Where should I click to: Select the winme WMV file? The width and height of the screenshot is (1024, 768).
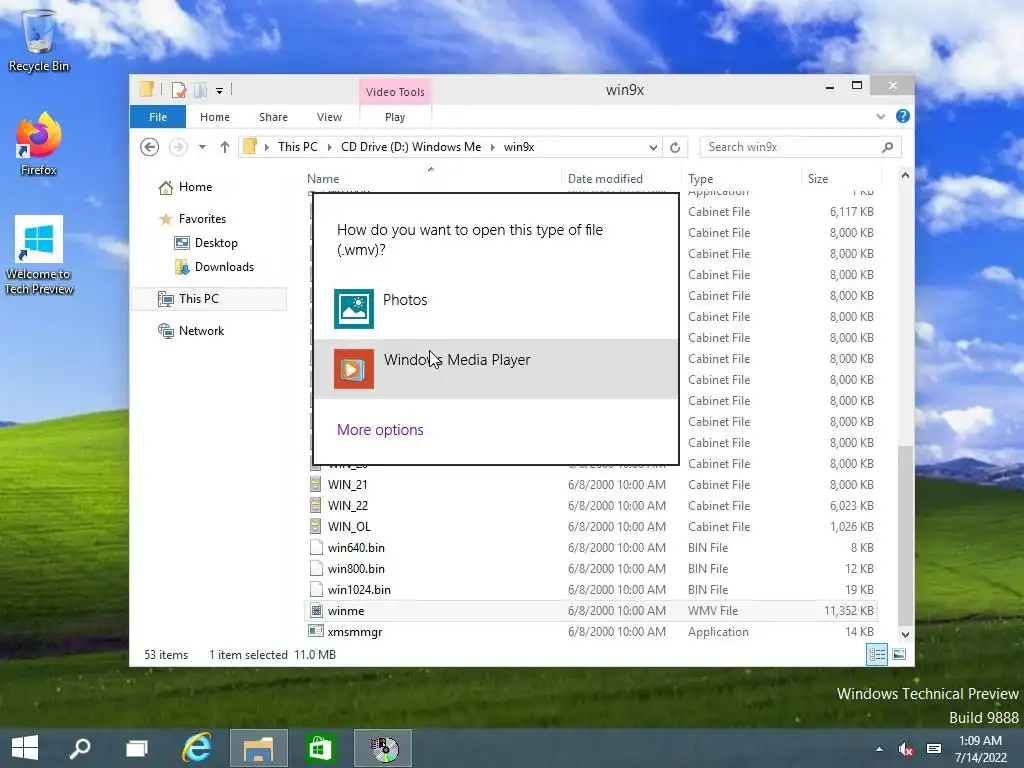[591, 611]
